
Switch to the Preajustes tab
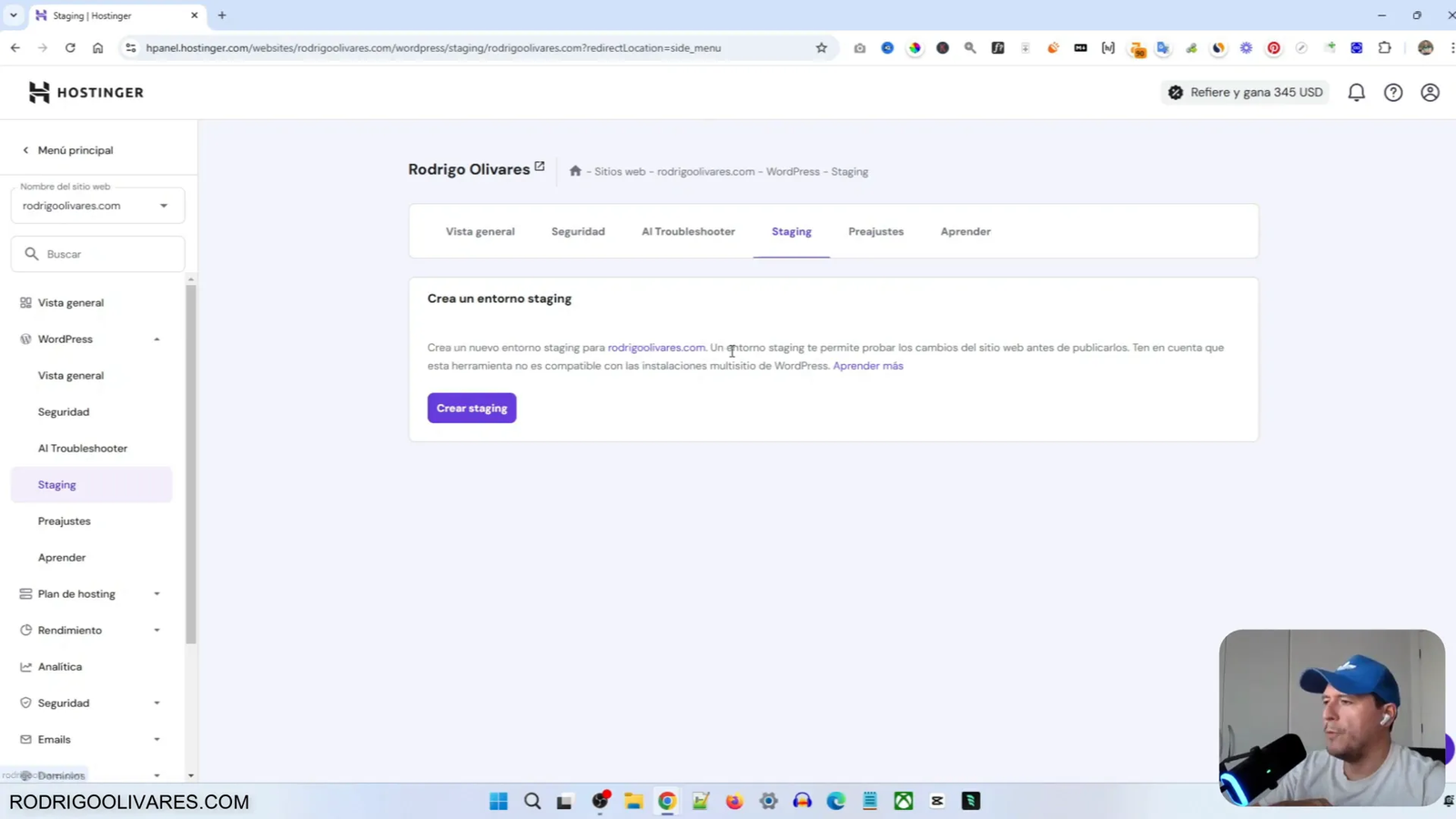pyautogui.click(x=875, y=231)
